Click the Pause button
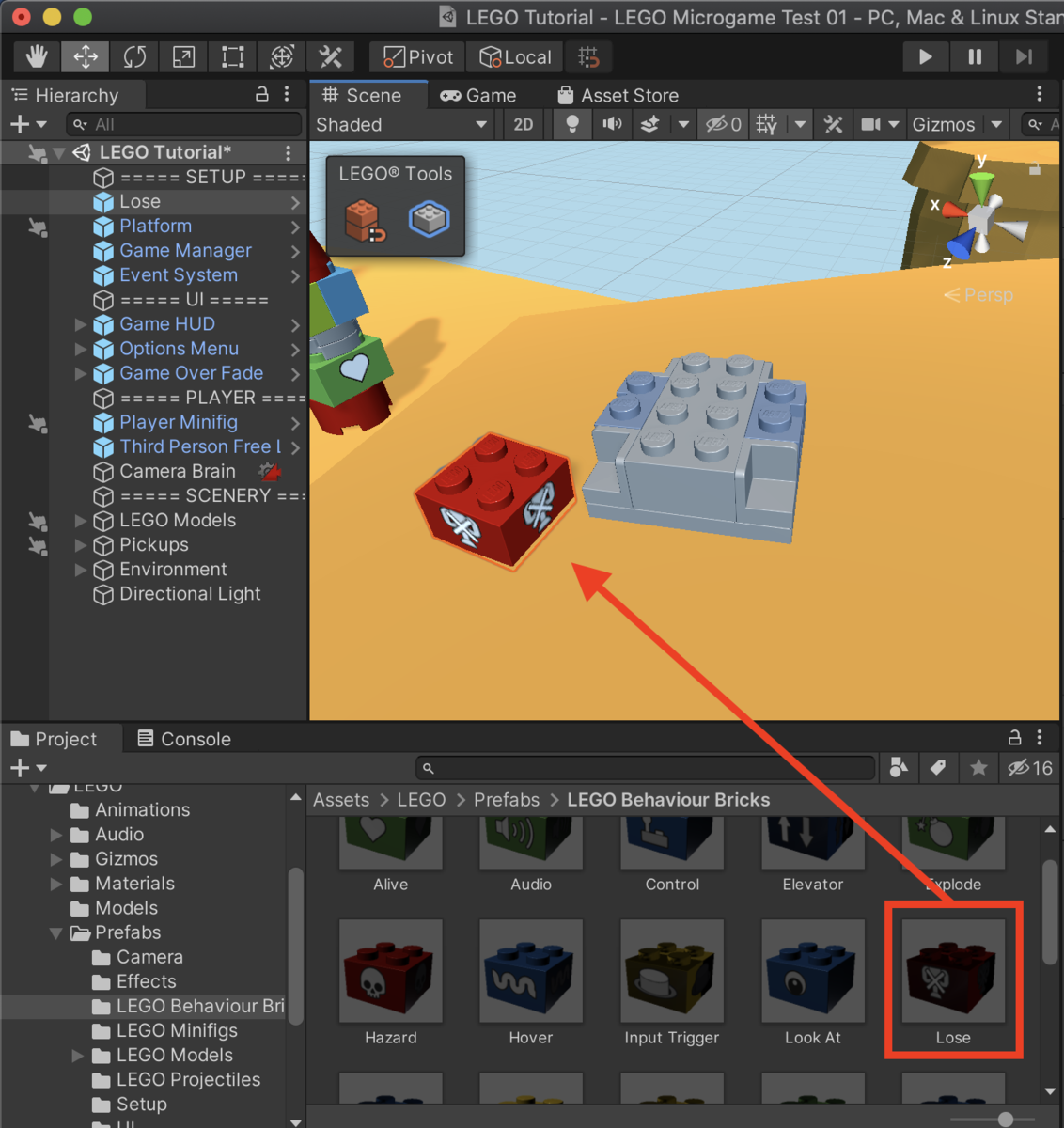This screenshot has height=1128, width=1064. tap(975, 57)
